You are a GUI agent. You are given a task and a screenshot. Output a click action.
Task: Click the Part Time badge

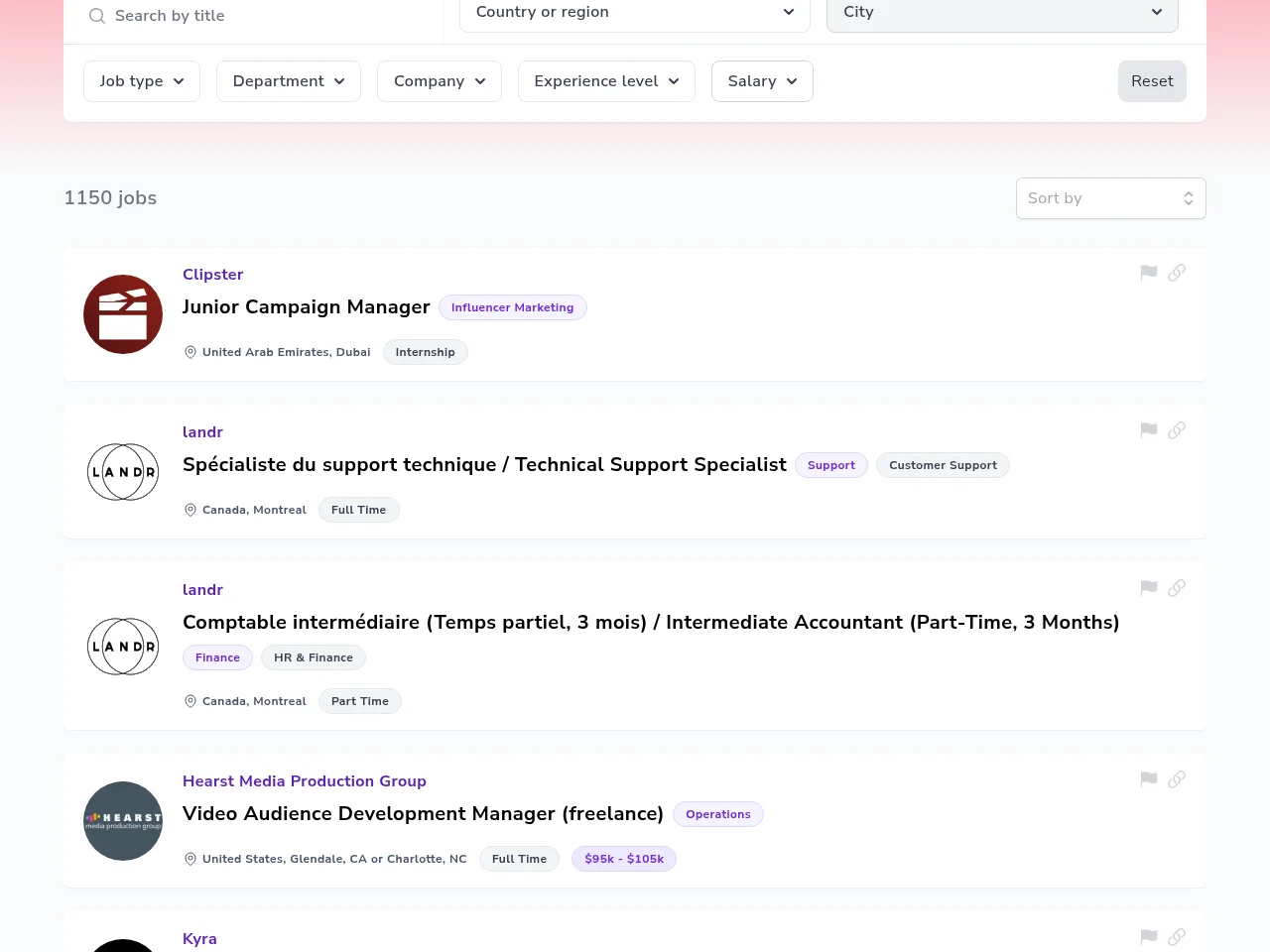[x=360, y=701]
